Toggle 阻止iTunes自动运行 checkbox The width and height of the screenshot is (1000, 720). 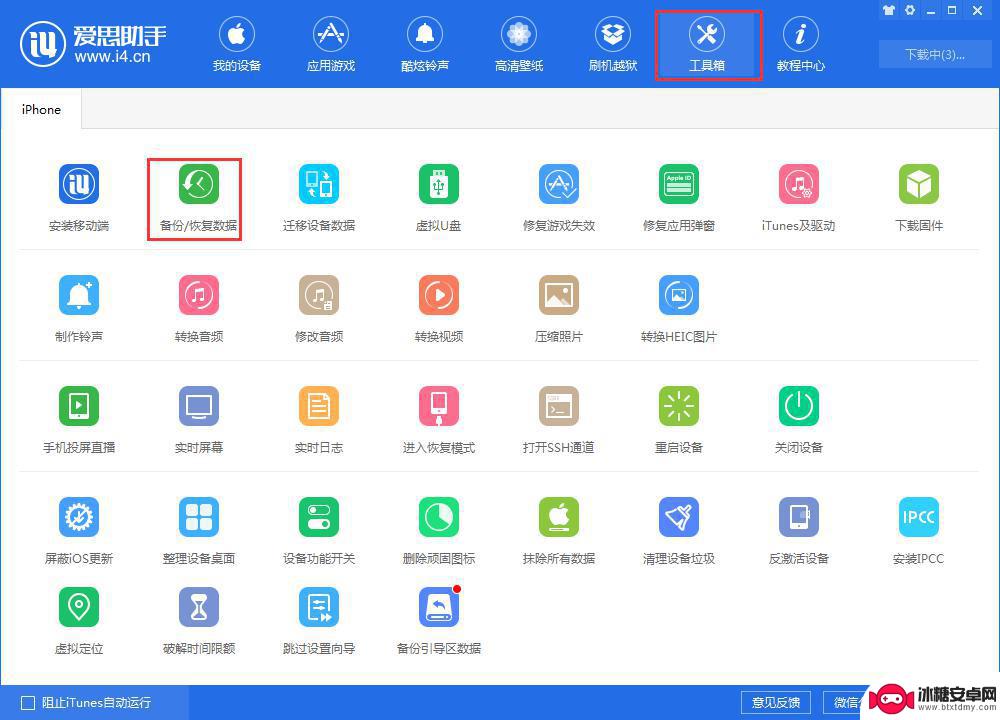click(x=28, y=703)
